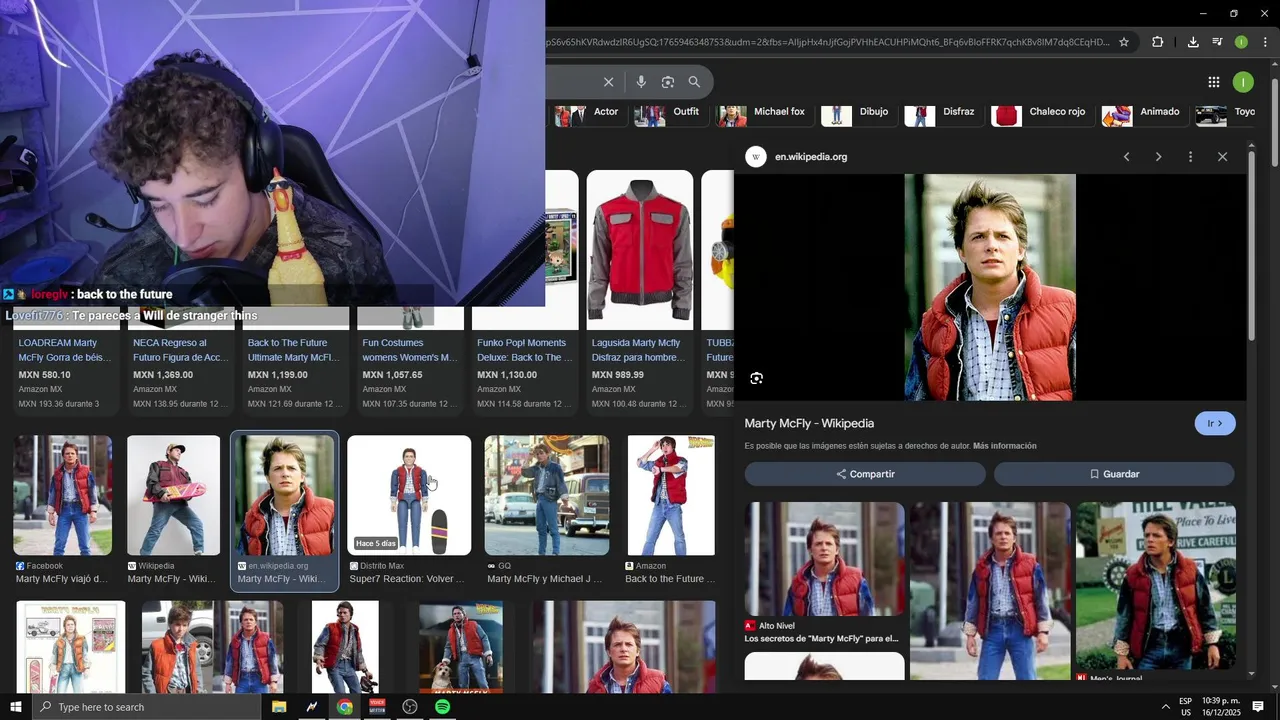Open File Explorer from taskbar
This screenshot has height=720, width=1280.
pyautogui.click(x=279, y=707)
